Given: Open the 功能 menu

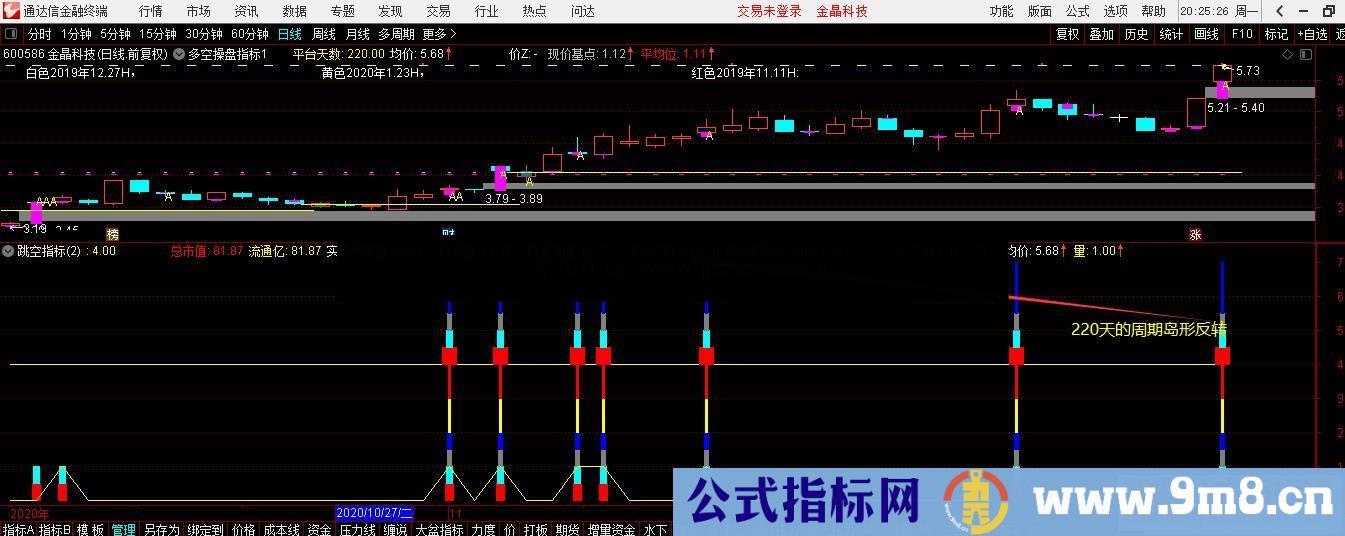Looking at the screenshot, I should (x=1001, y=11).
